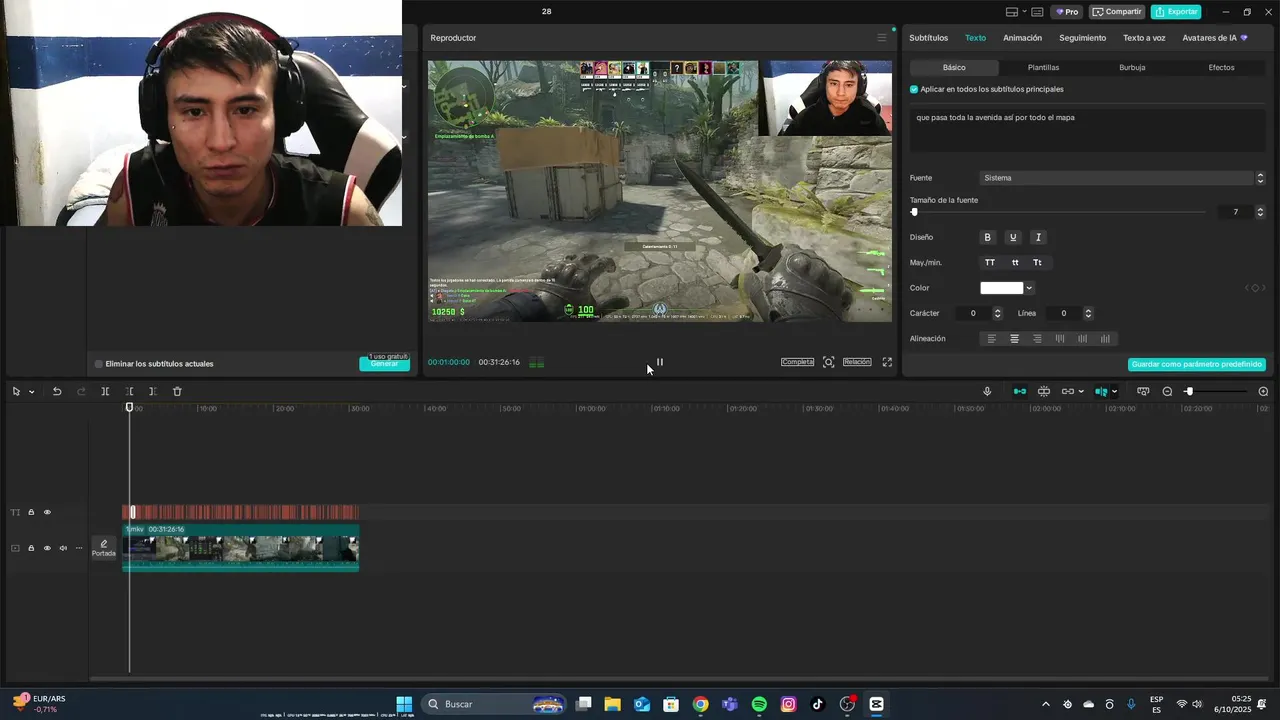The image size is (1280, 720).
Task: Lock the subtitle text track
Action: click(31, 512)
